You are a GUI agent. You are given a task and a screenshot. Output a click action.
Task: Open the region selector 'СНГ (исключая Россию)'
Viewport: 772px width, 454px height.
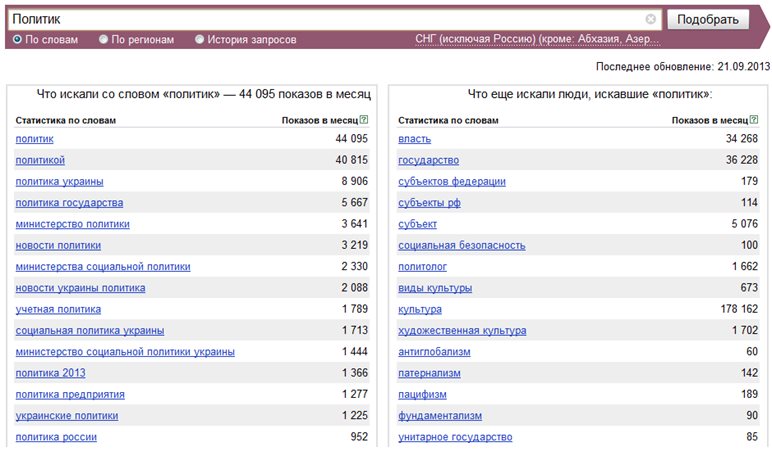click(537, 39)
